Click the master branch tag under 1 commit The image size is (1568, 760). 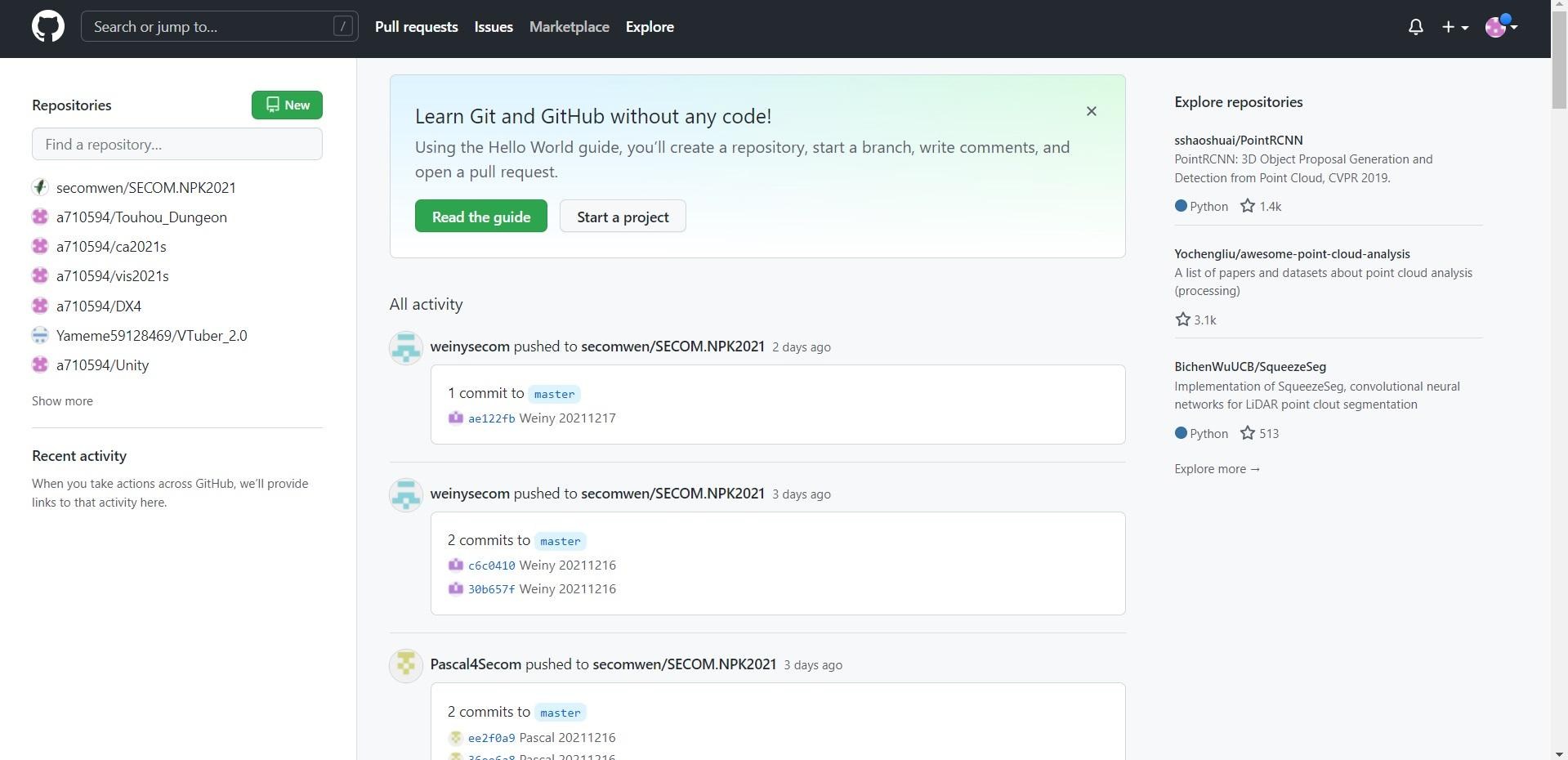pos(554,394)
